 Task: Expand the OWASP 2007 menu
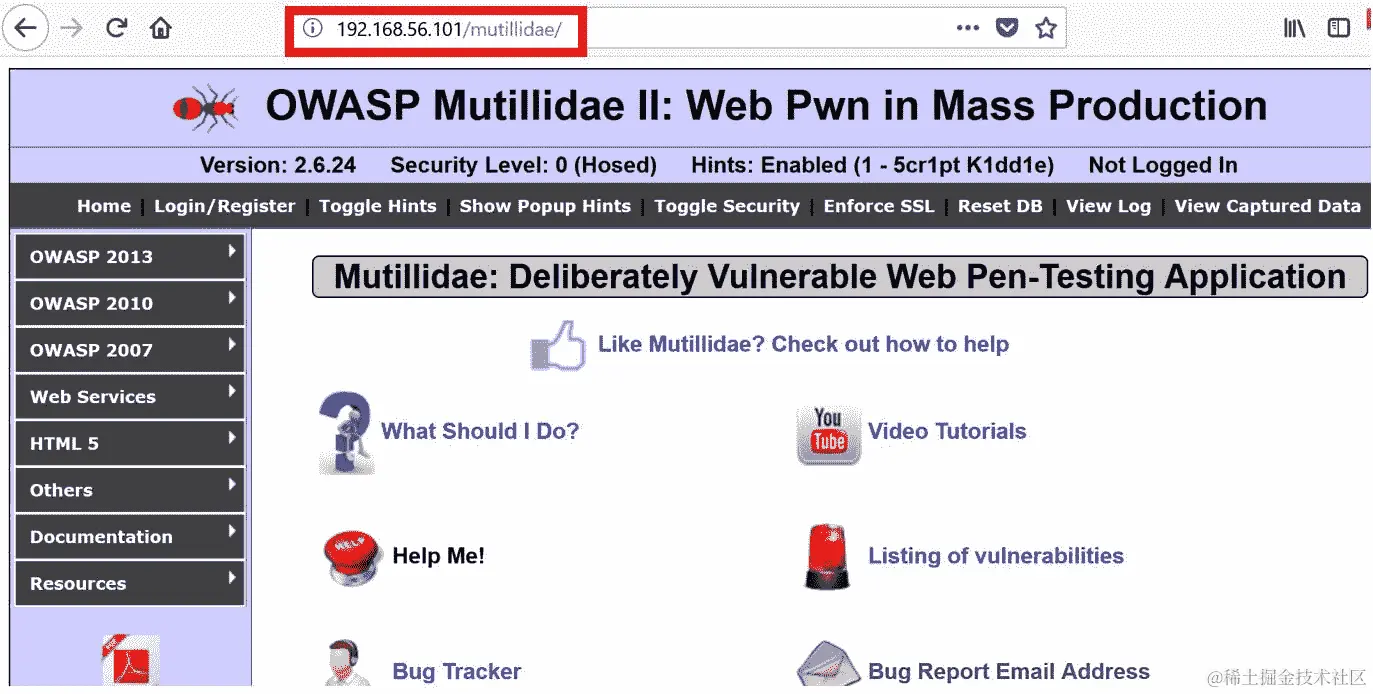pyautogui.click(x=130, y=350)
